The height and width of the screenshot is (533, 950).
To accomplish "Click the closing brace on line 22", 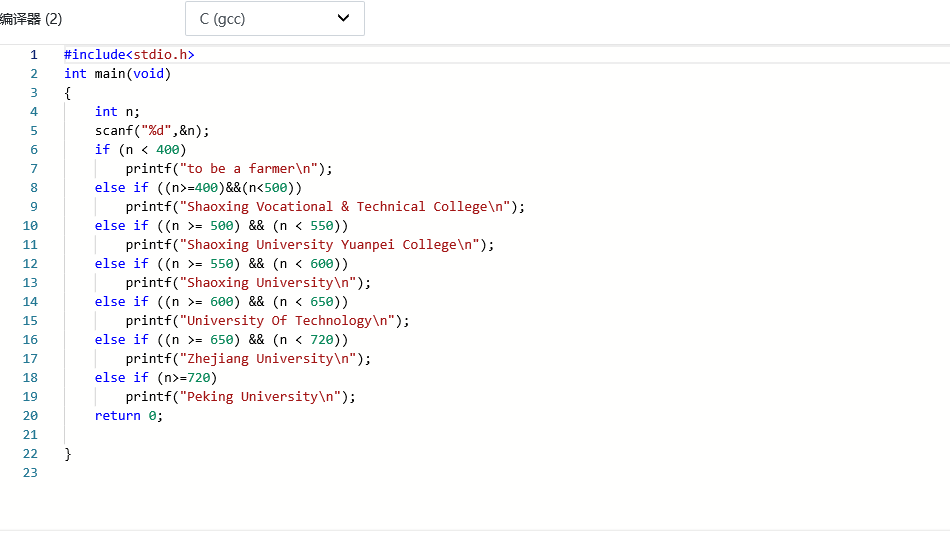I will [x=68, y=454].
